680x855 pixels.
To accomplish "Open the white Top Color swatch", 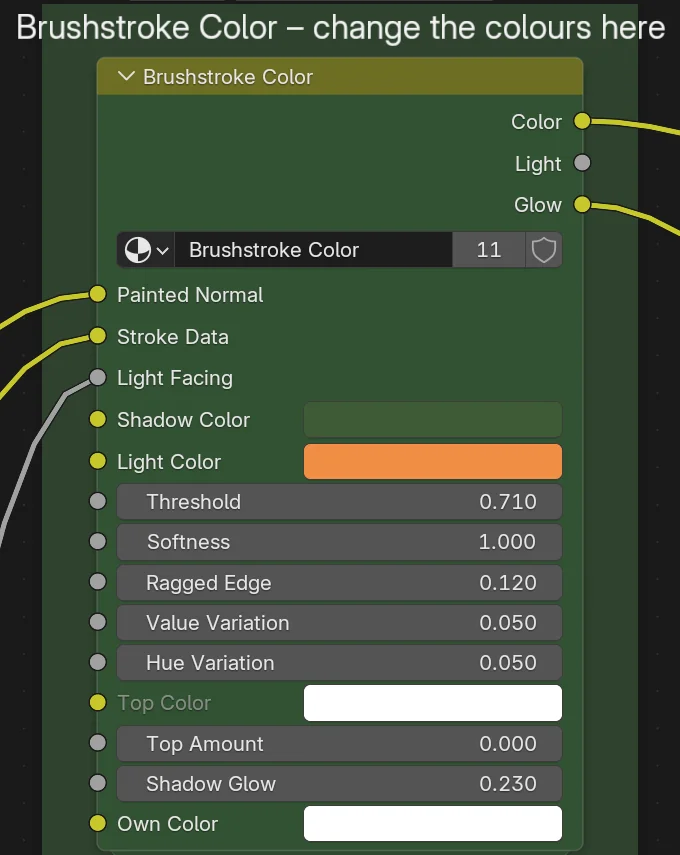I will [432, 703].
